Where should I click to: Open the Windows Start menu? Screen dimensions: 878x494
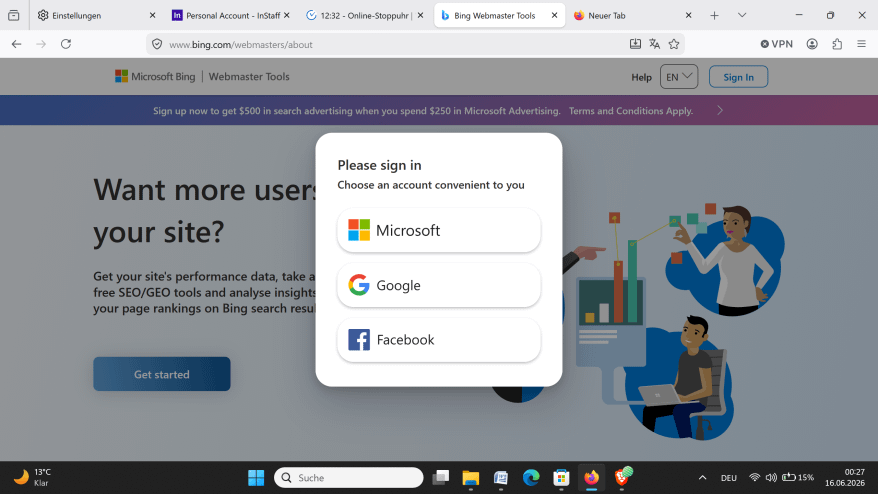point(256,478)
